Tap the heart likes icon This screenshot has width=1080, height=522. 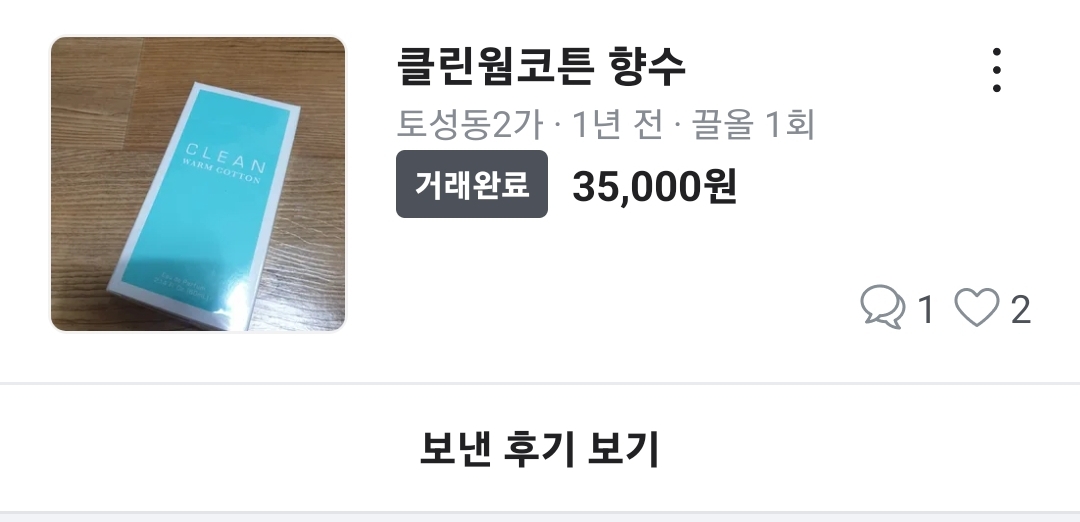[977, 307]
